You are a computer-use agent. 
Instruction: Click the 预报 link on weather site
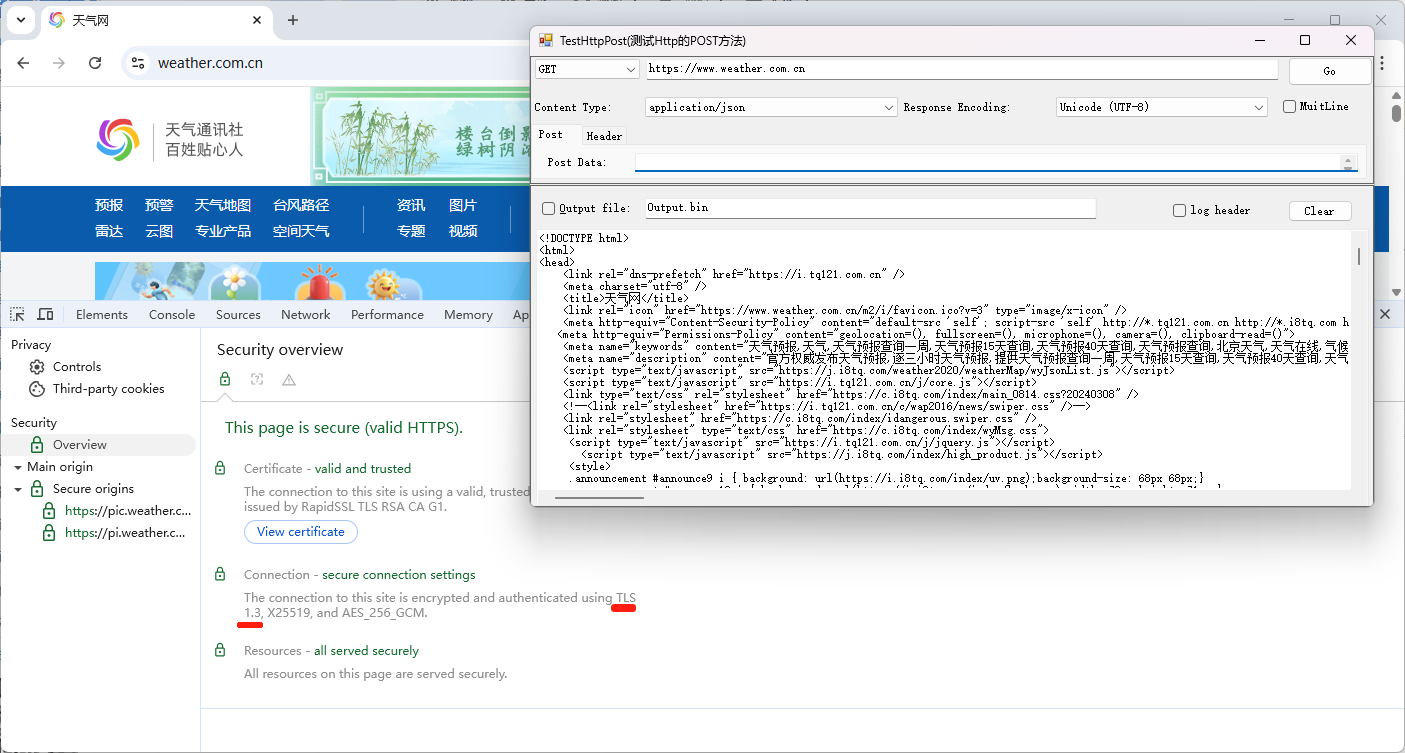point(109,205)
